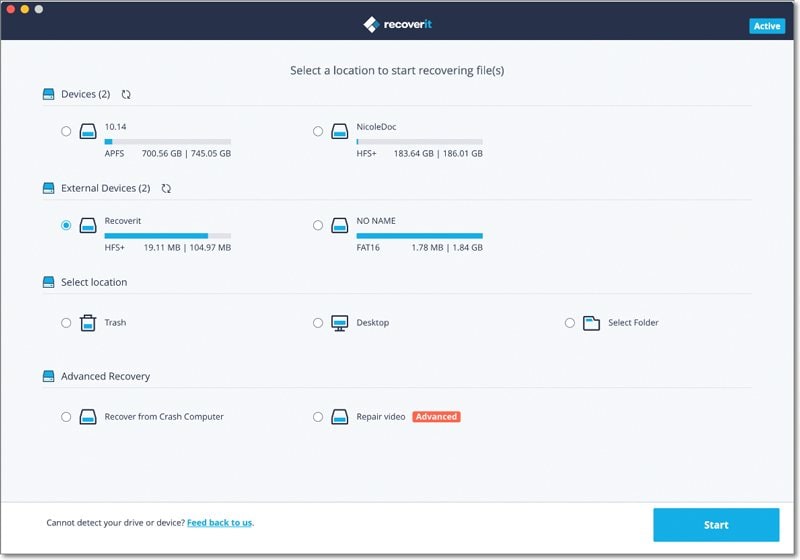Refresh the External Devices list
The image size is (800, 560).
[x=166, y=188]
